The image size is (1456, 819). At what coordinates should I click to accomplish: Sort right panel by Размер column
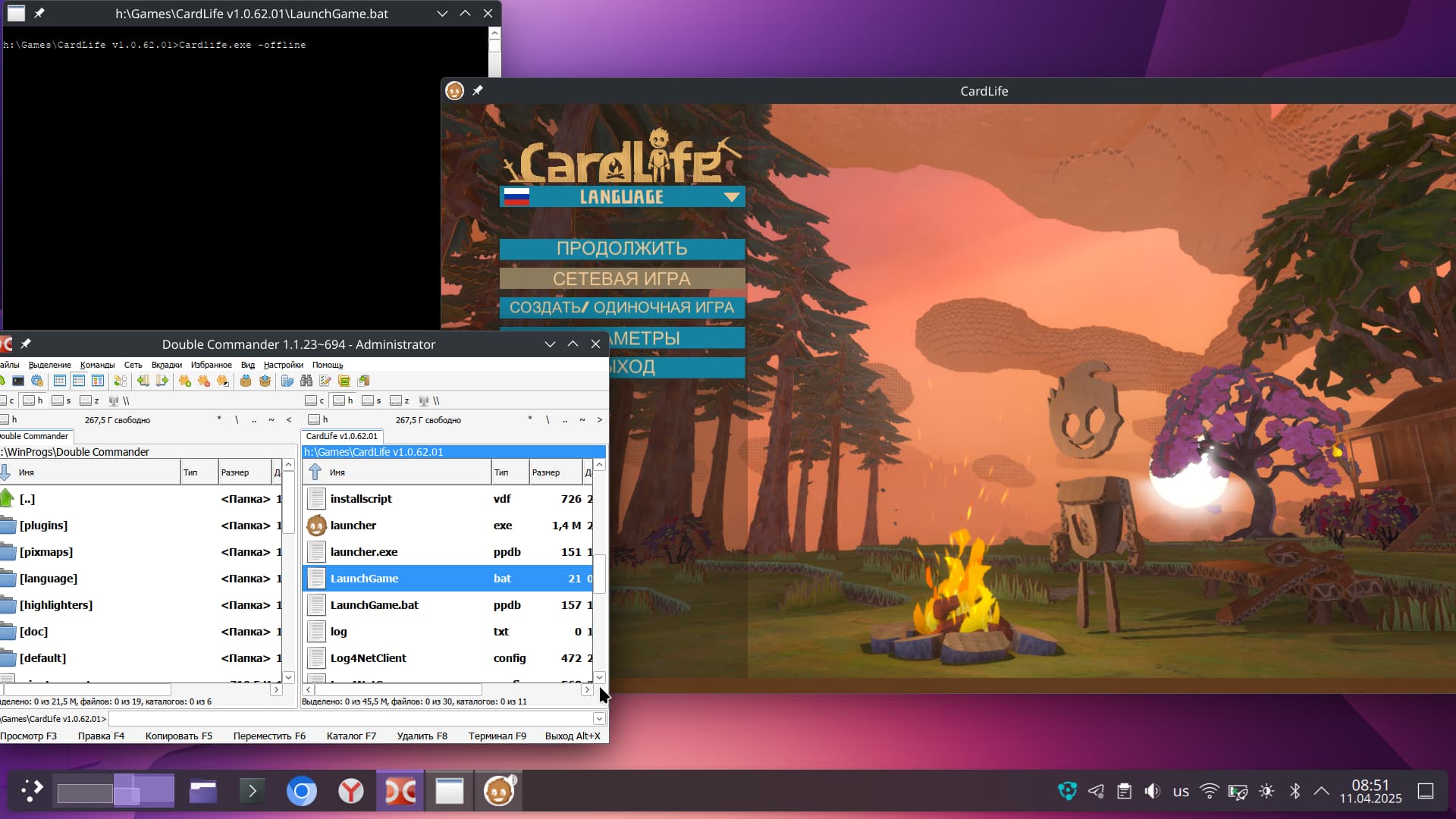click(x=555, y=472)
